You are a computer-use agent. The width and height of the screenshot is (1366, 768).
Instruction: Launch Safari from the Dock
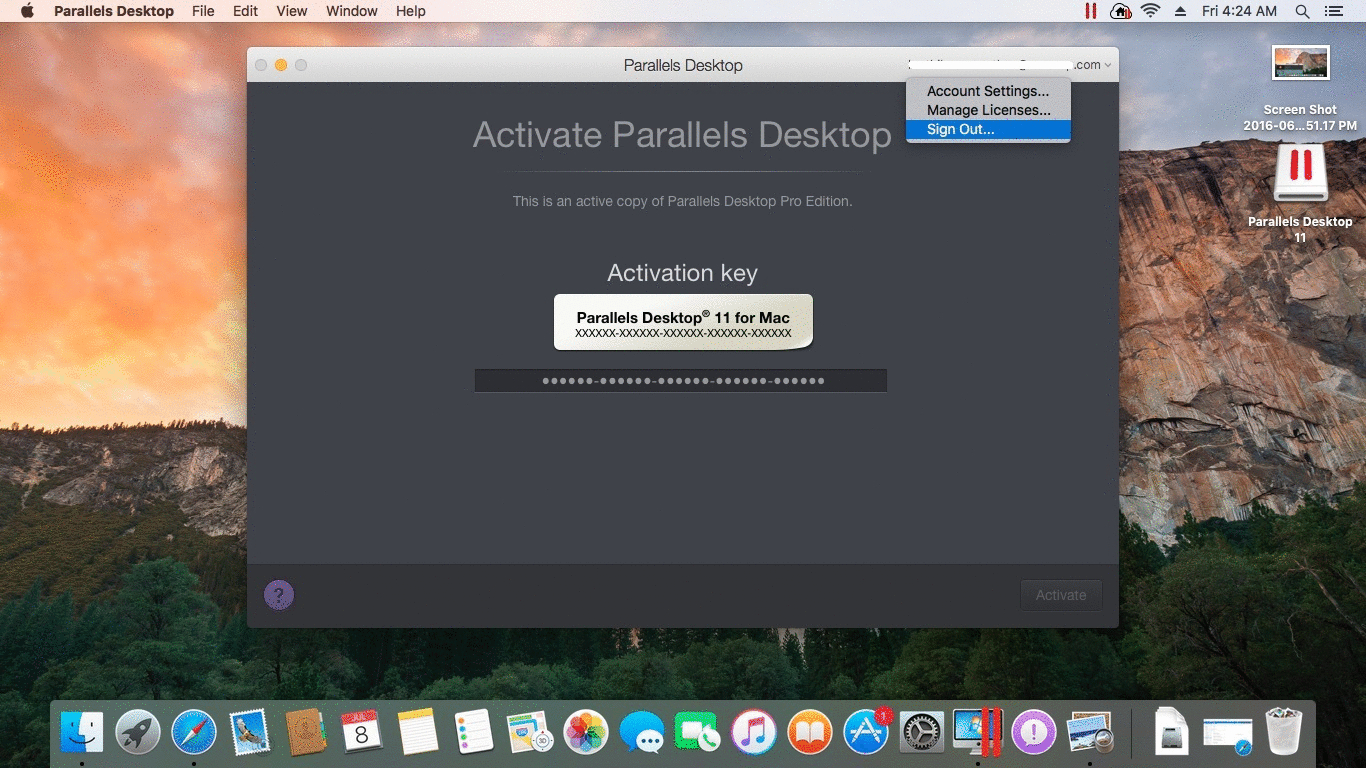click(193, 732)
